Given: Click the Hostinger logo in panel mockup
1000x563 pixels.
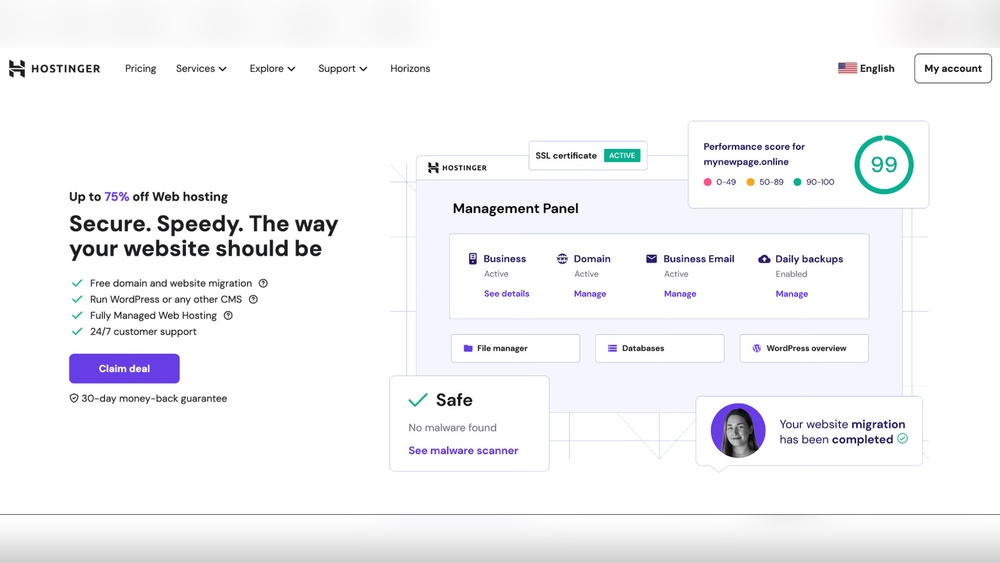Looking at the screenshot, I should coord(457,168).
